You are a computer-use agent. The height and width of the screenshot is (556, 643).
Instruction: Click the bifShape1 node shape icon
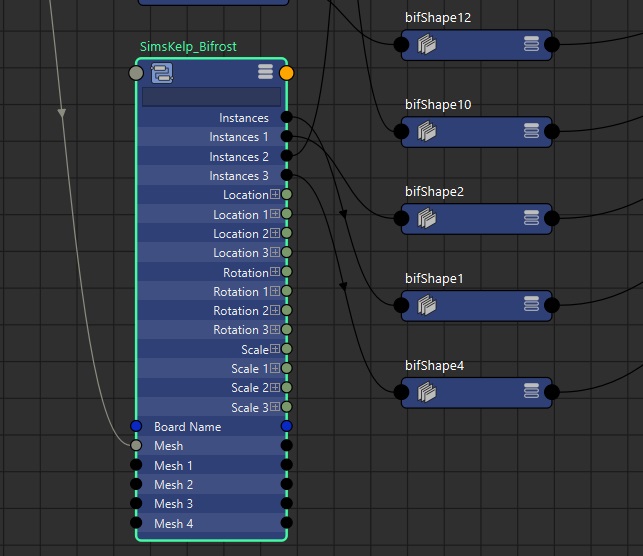click(426, 305)
